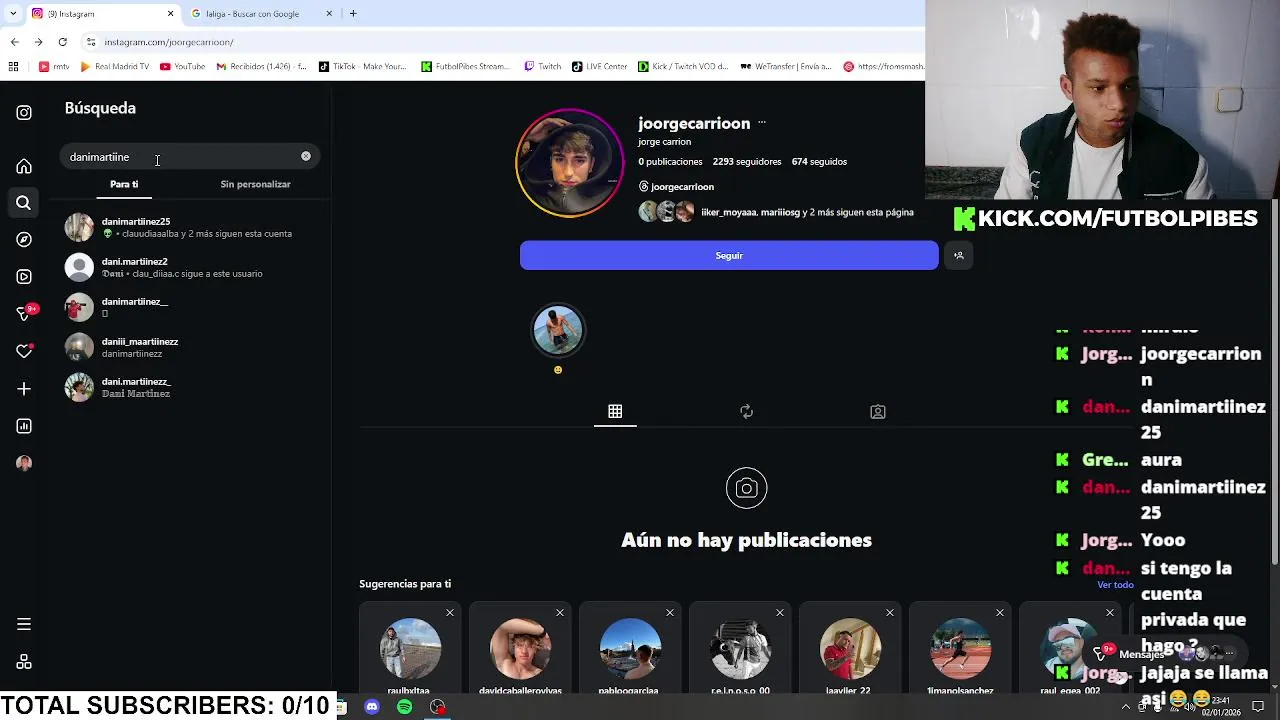Open the YouTube bookmark
Screen dimensions: 1280x720
[182, 67]
